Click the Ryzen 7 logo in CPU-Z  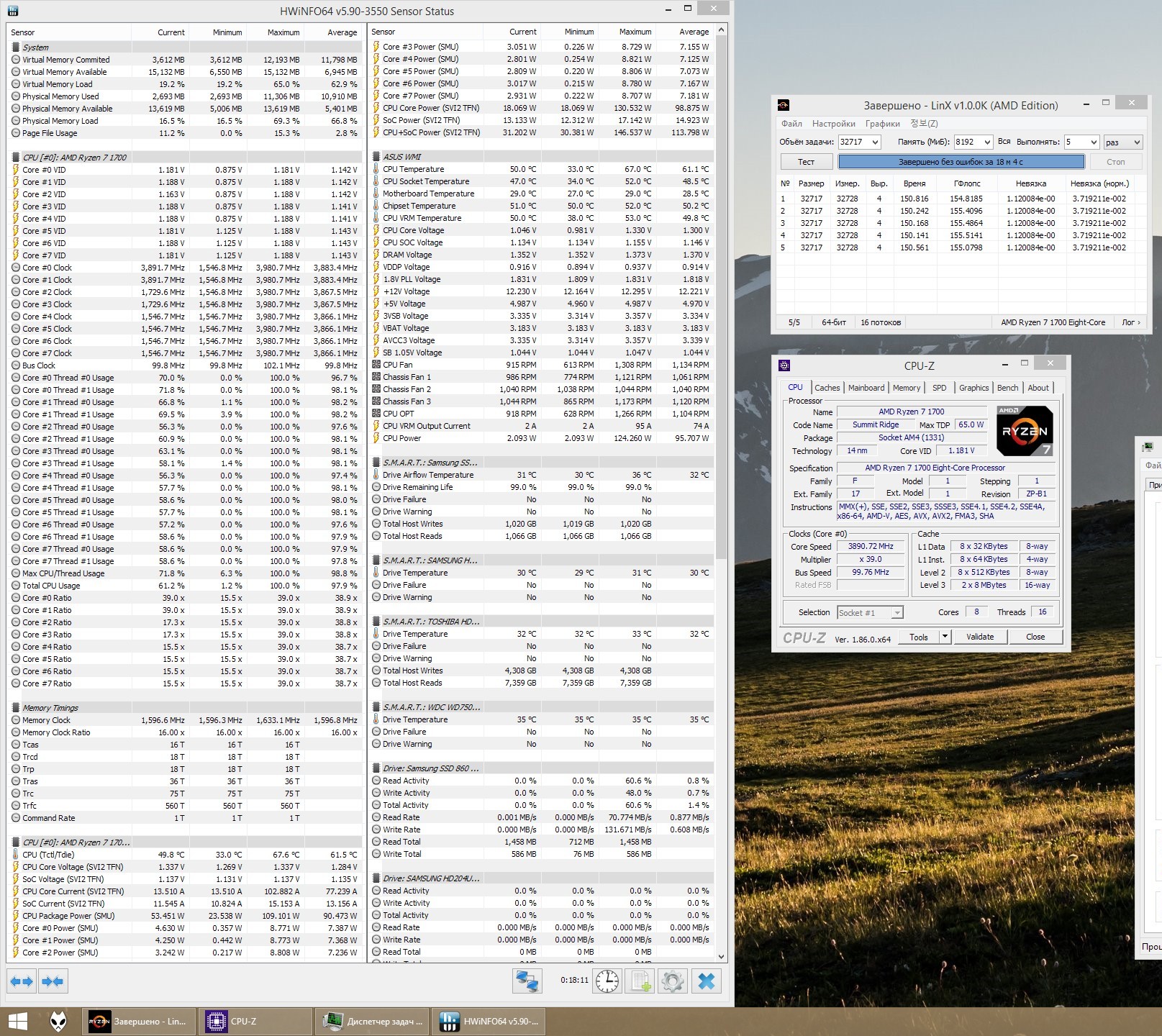click(1025, 431)
